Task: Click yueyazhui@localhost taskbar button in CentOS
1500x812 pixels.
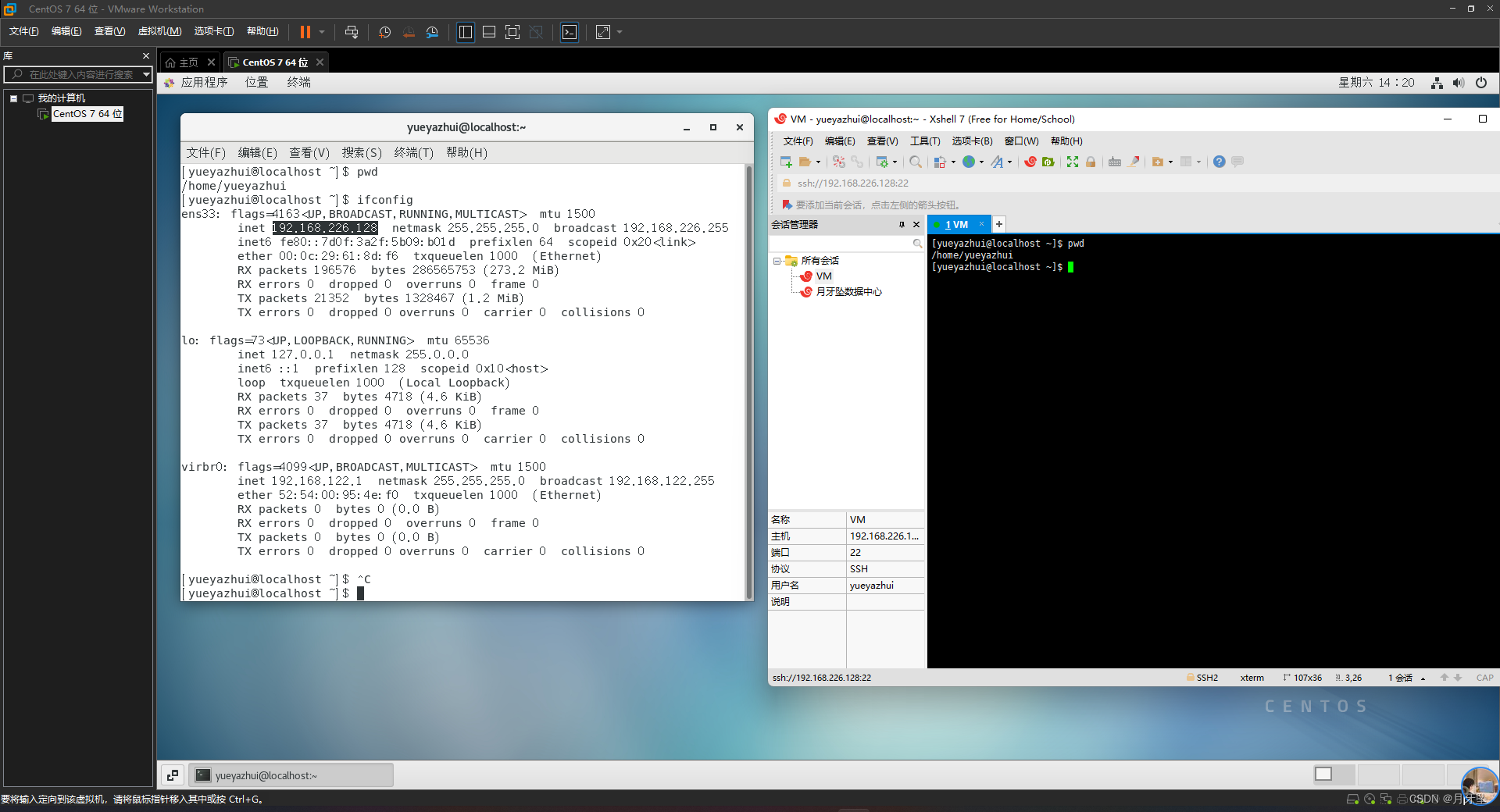Action: (291, 775)
